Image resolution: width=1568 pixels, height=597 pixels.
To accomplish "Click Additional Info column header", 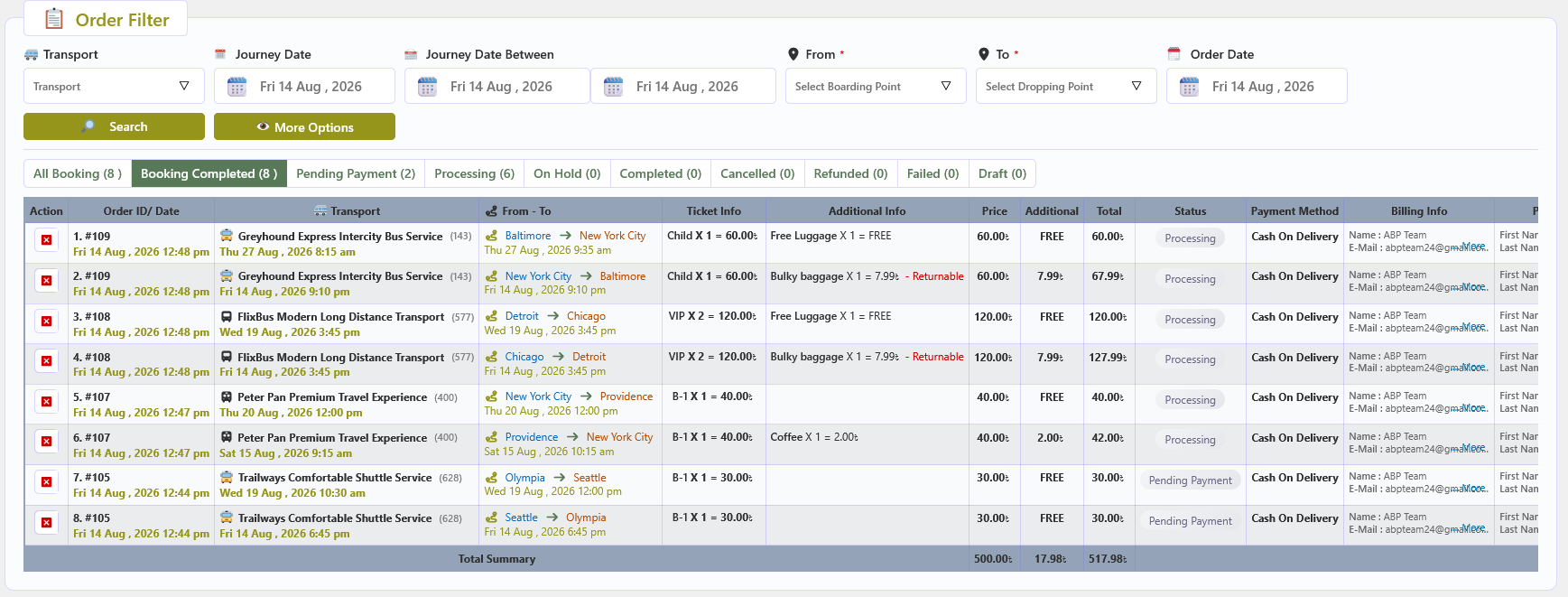I will 867,211.
